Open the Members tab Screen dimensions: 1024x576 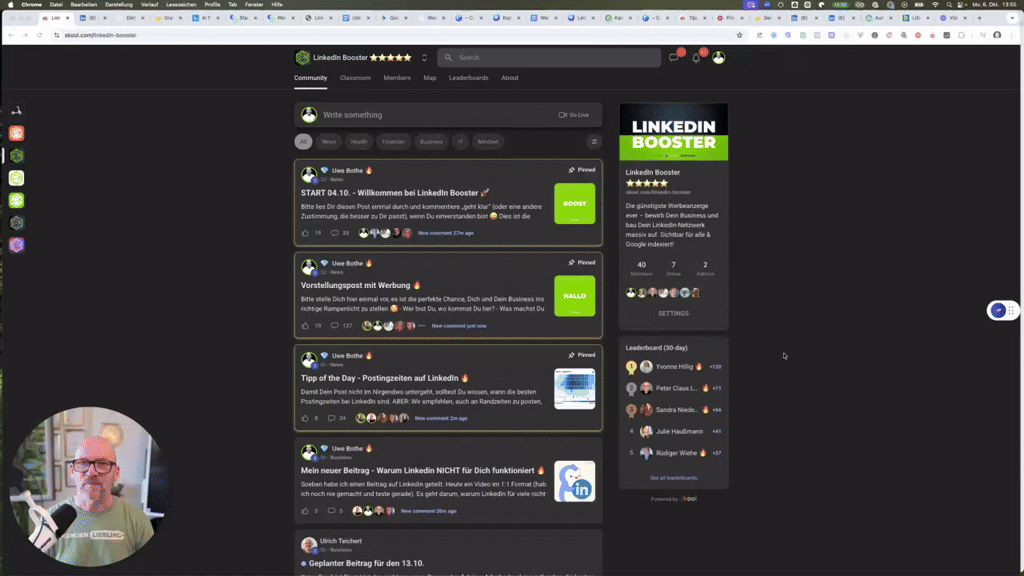click(x=397, y=78)
